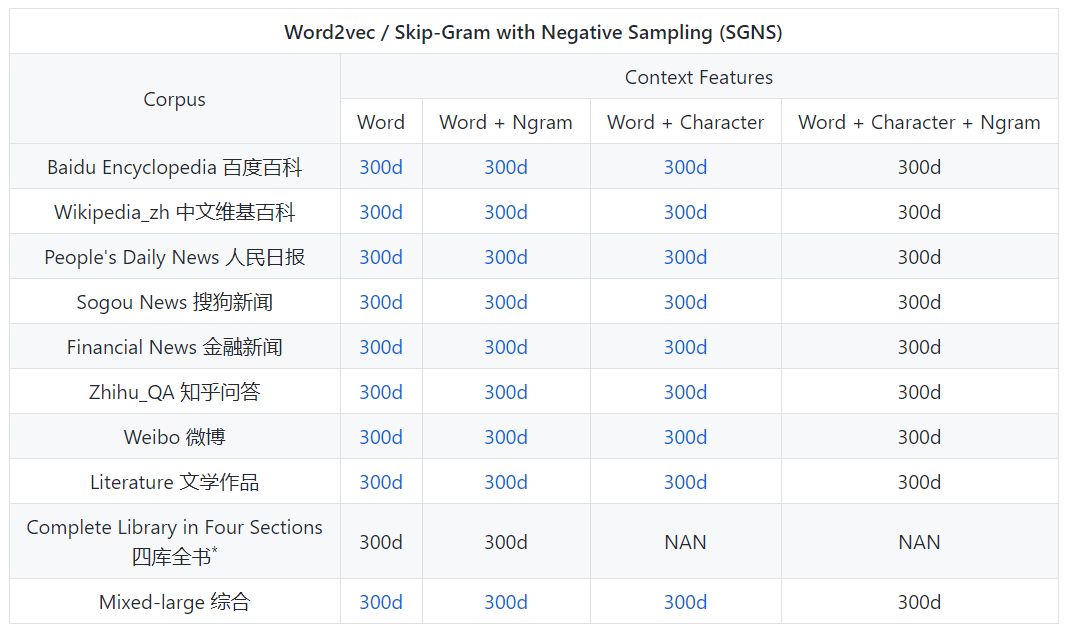Open Sogou News Word + Ngram 300d link

[506, 302]
